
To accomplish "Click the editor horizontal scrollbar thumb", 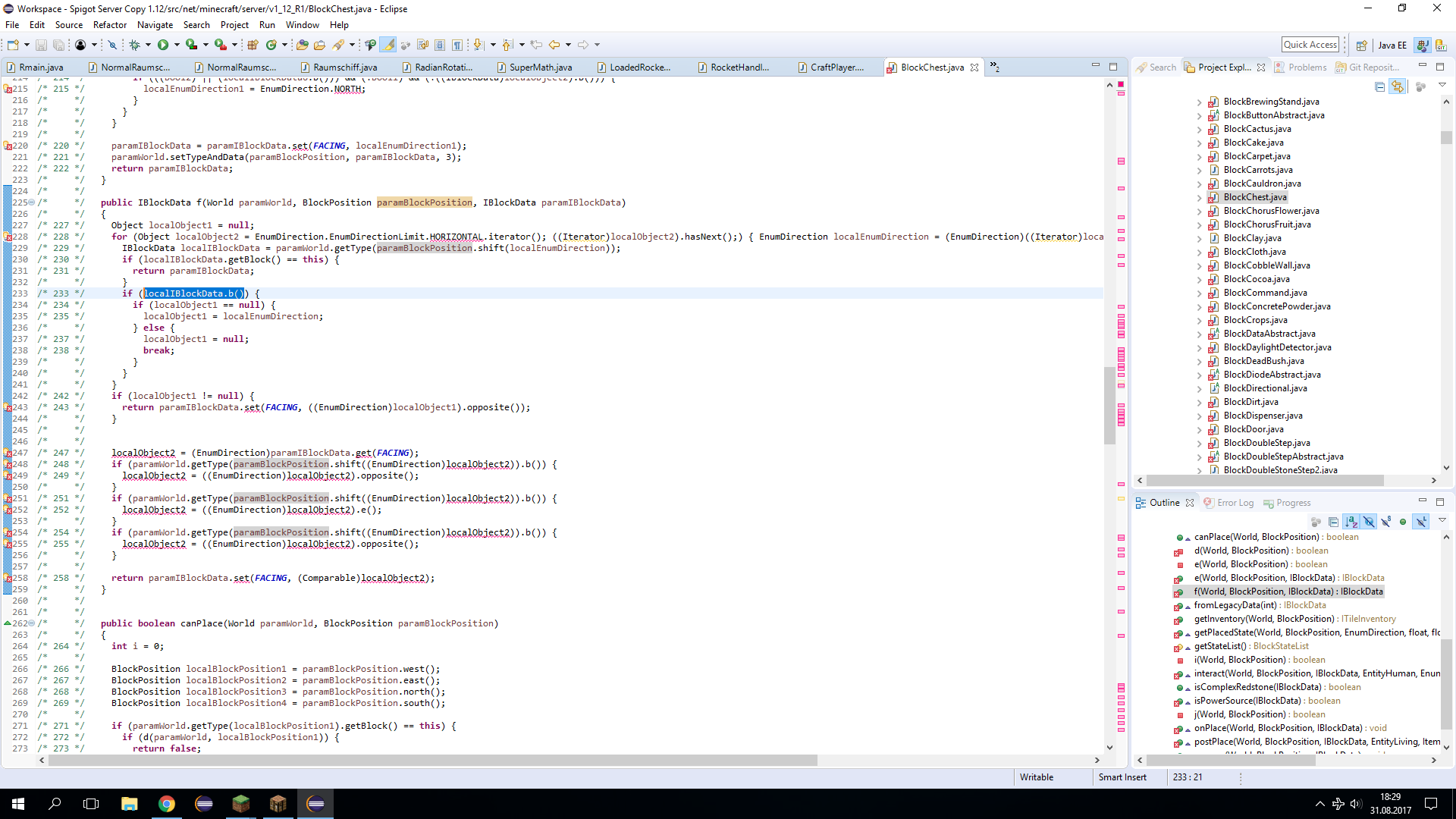I will pyautogui.click(x=432, y=760).
